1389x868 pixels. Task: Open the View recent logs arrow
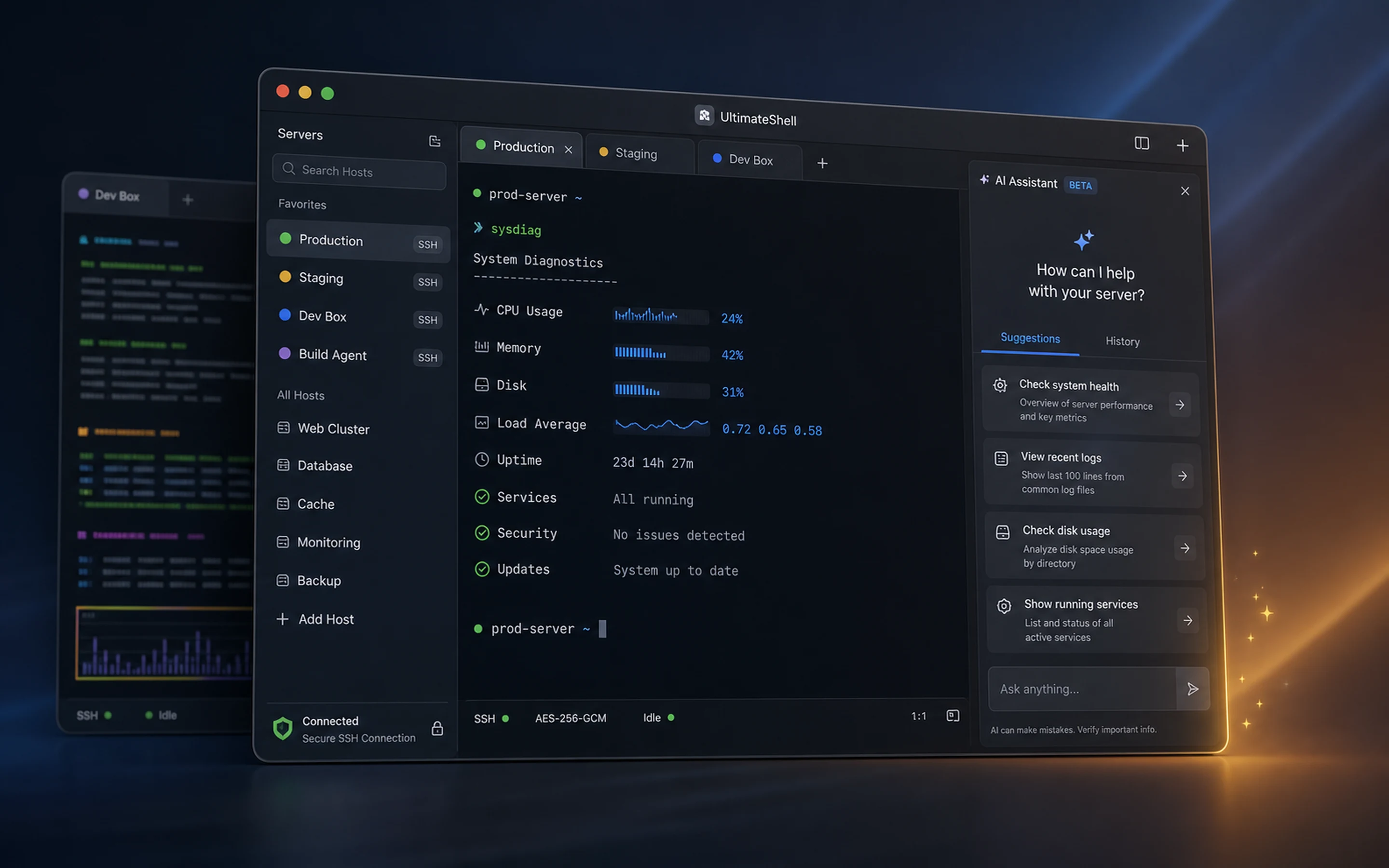tap(1183, 476)
